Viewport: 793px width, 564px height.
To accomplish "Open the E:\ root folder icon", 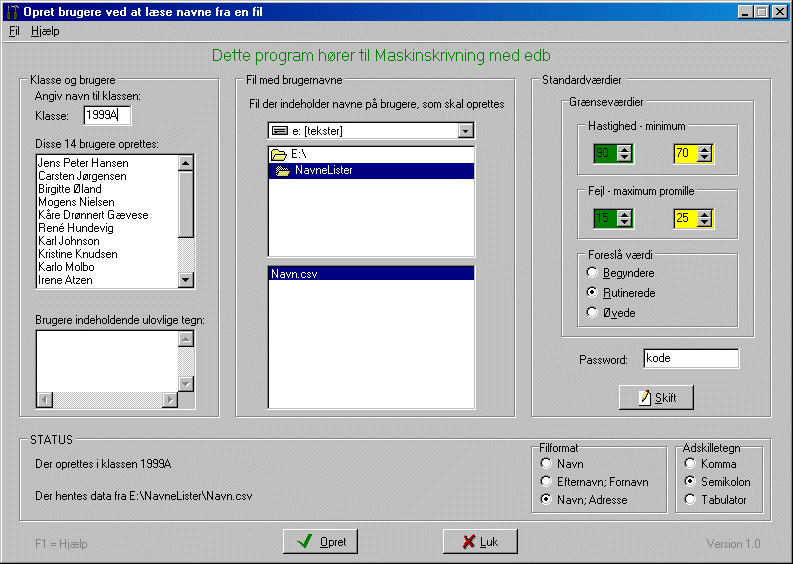I will [279, 155].
